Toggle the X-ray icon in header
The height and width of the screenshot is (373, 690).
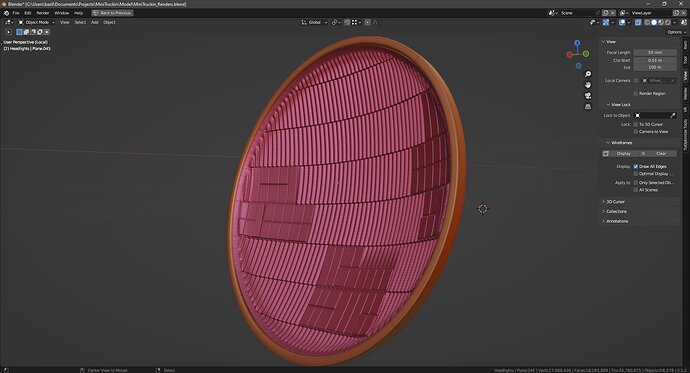(638, 22)
